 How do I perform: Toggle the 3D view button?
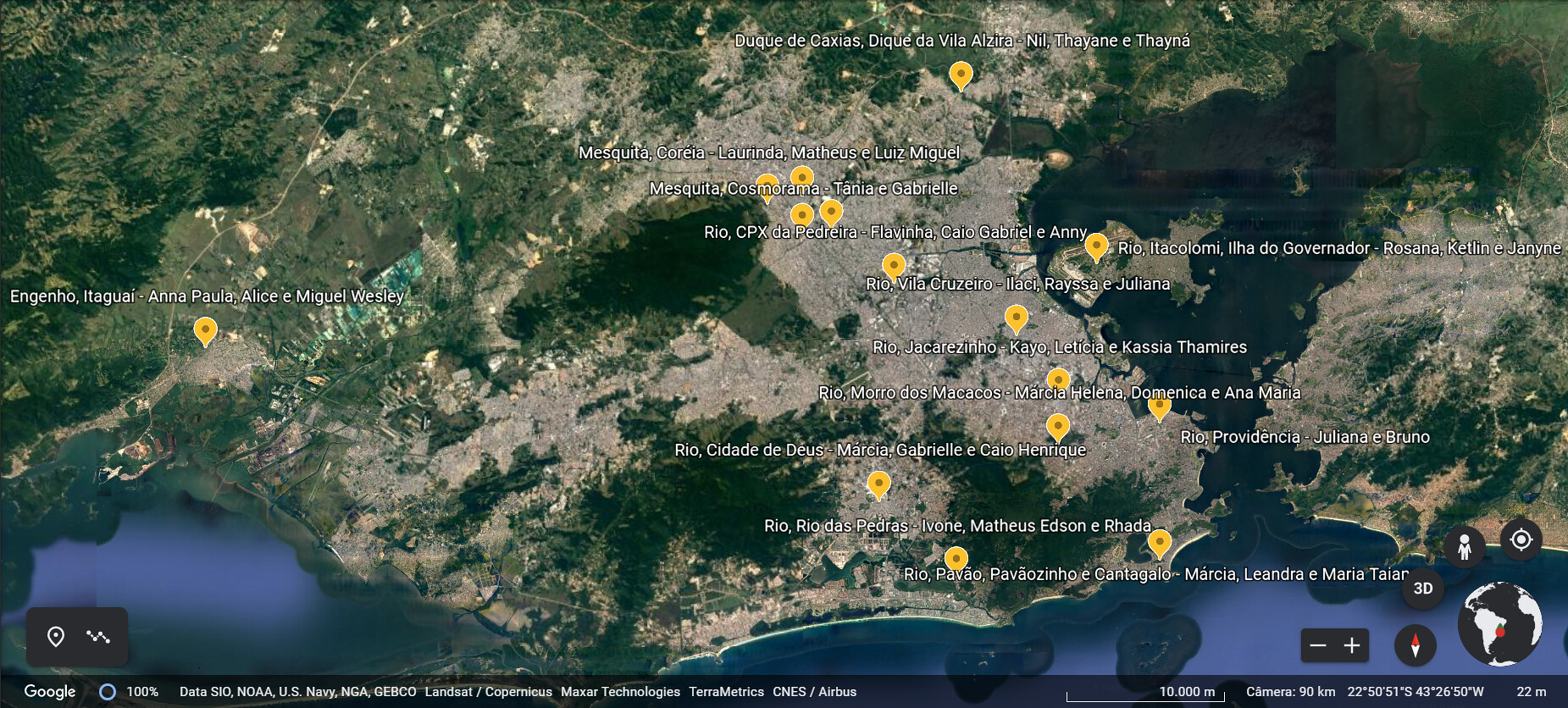pos(1423,588)
